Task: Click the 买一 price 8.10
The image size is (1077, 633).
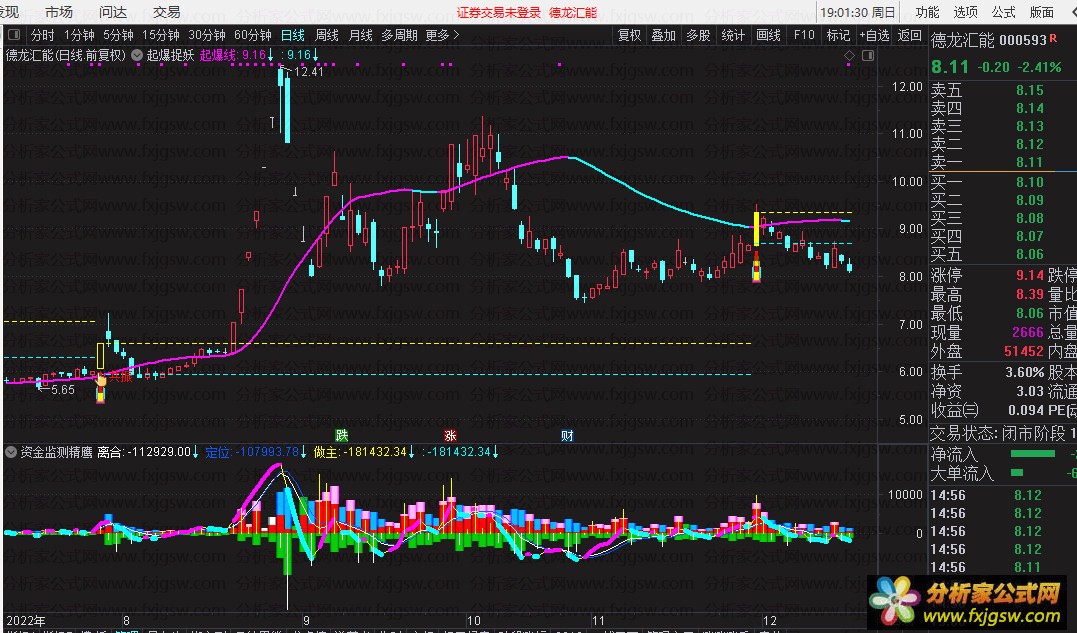Action: [1030, 182]
